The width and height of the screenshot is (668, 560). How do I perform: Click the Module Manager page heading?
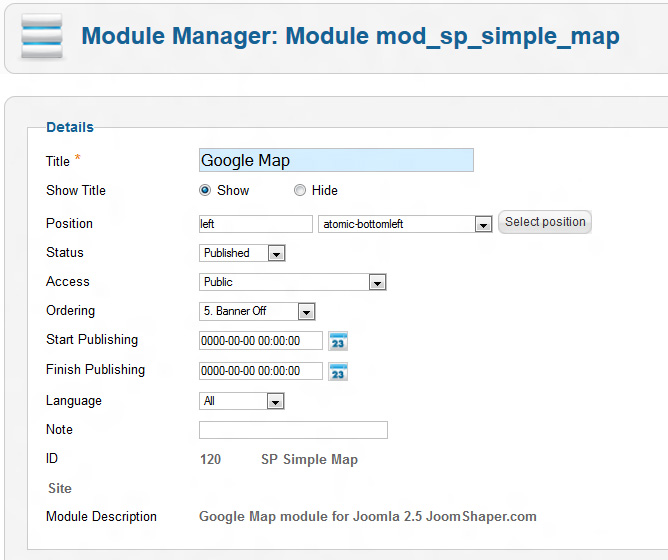point(350,37)
